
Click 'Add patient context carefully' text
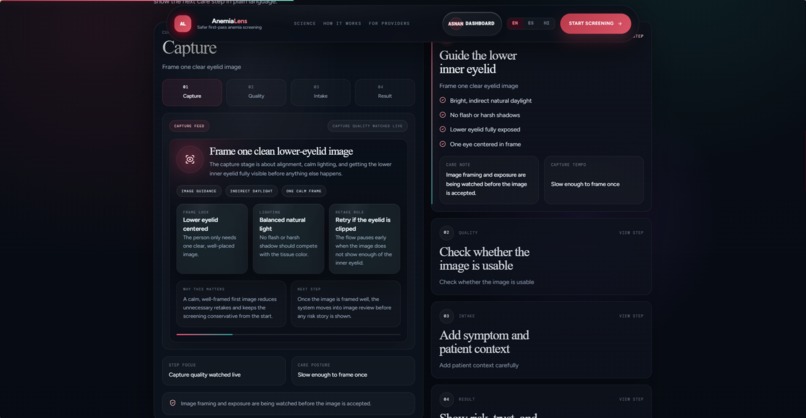point(479,366)
